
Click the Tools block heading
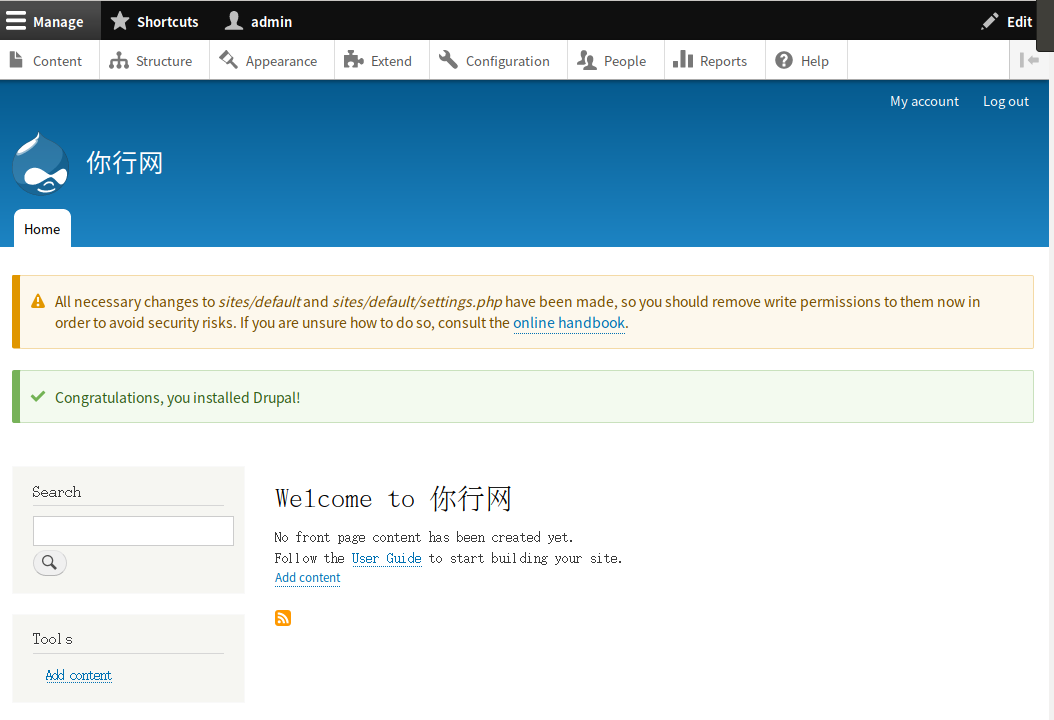tap(52, 639)
